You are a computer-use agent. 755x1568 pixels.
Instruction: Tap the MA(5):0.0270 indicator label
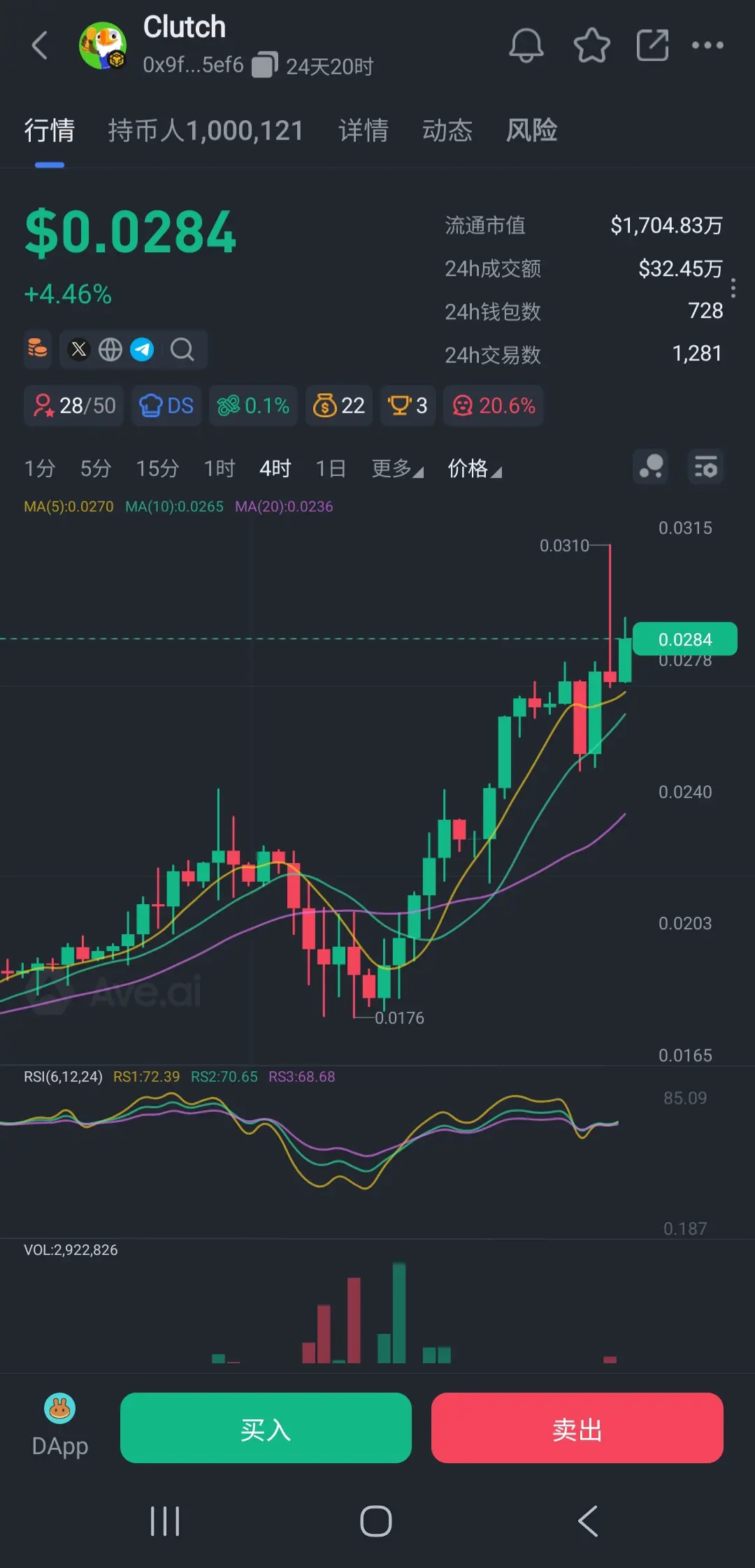[69, 507]
